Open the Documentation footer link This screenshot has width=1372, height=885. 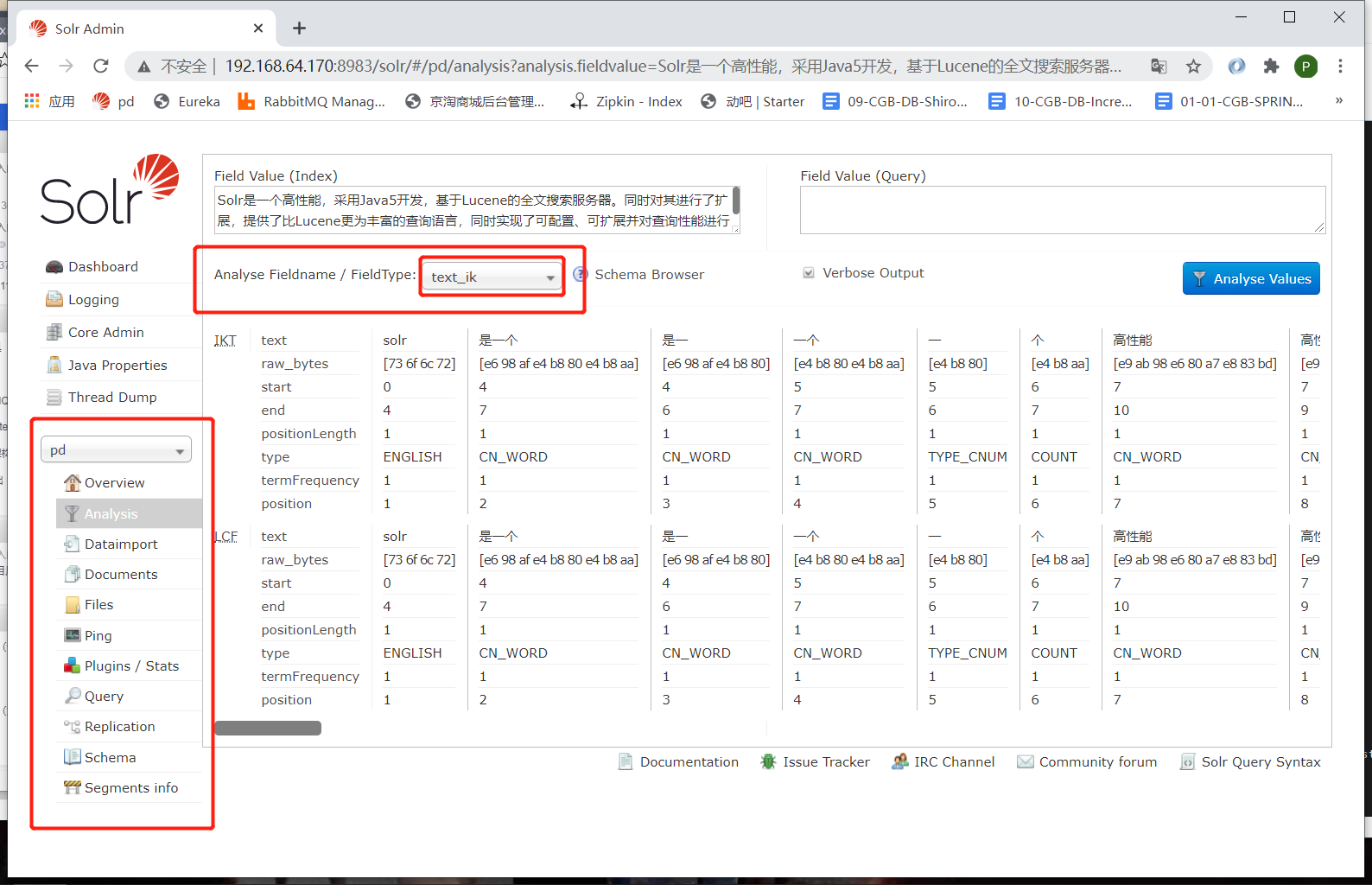tap(679, 762)
